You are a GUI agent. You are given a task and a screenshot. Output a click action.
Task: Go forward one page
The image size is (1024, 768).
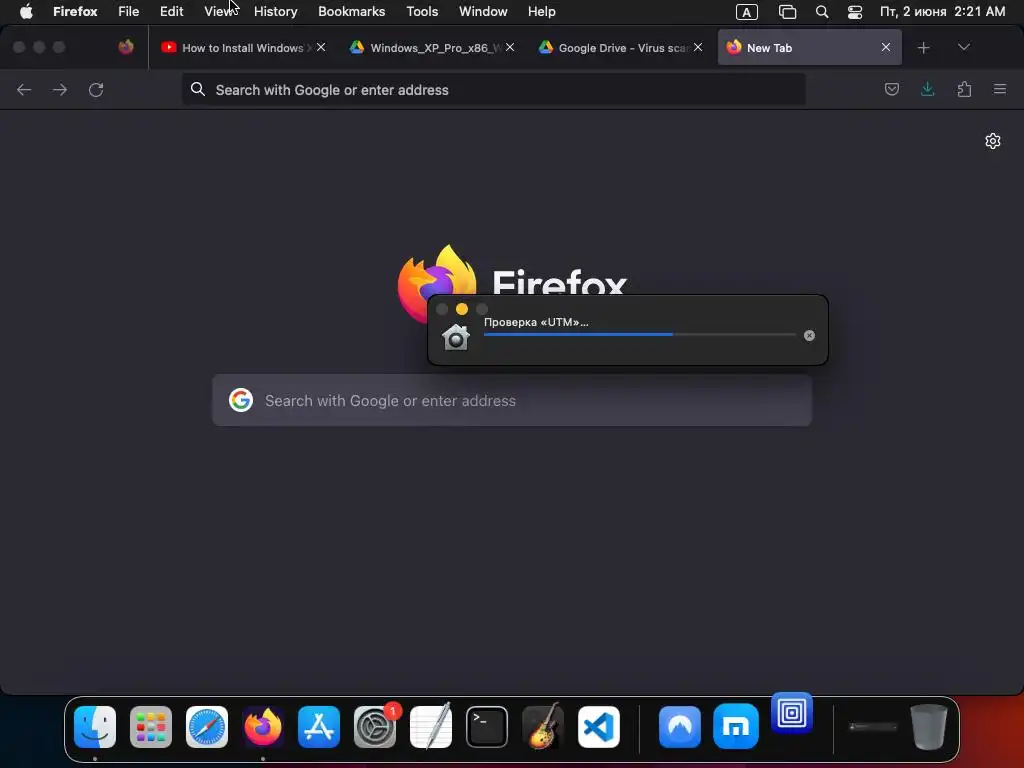pos(60,89)
